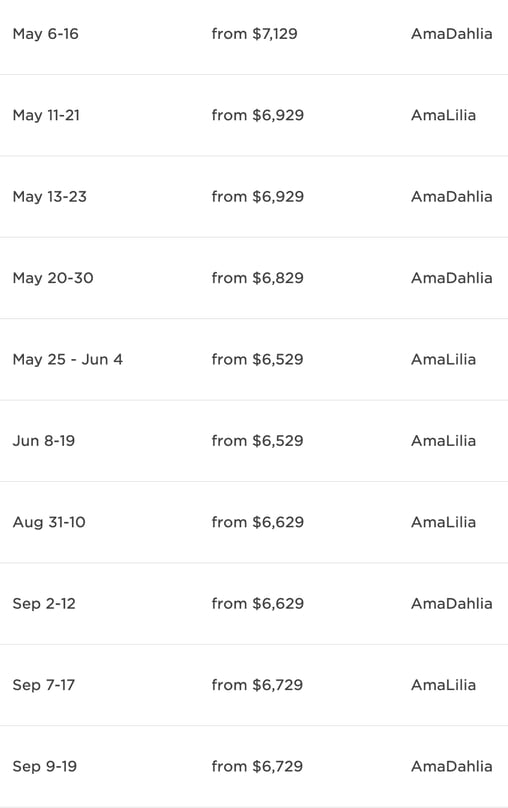Open AmaLilia link in Aug 31-10 row
This screenshot has width=508, height=808.
443,522
